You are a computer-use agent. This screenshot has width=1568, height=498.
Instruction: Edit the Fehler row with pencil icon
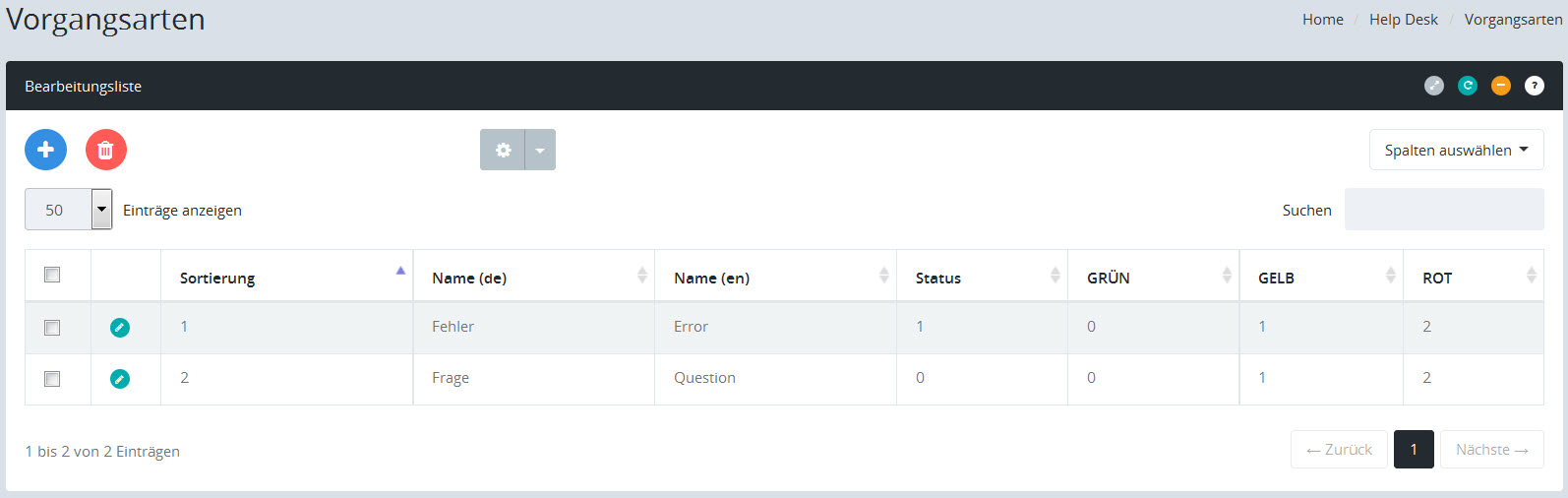(120, 328)
